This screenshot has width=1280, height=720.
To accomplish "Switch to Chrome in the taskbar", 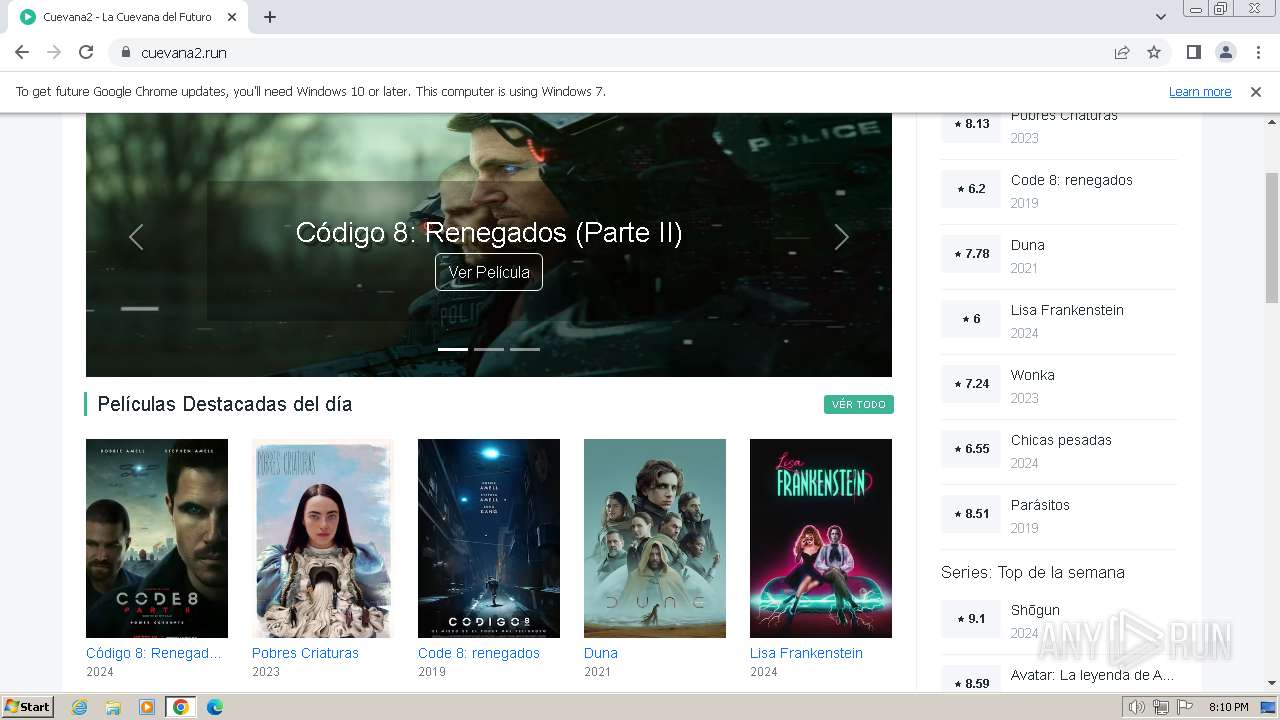I will pyautogui.click(x=181, y=707).
